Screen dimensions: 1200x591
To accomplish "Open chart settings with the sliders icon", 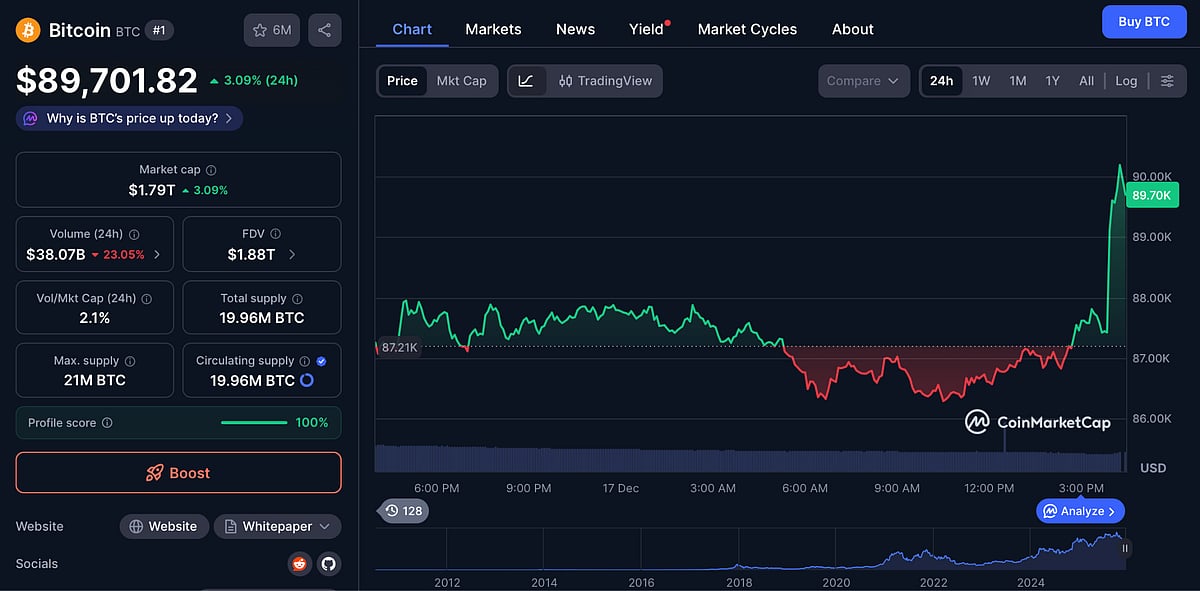I will click(1167, 81).
